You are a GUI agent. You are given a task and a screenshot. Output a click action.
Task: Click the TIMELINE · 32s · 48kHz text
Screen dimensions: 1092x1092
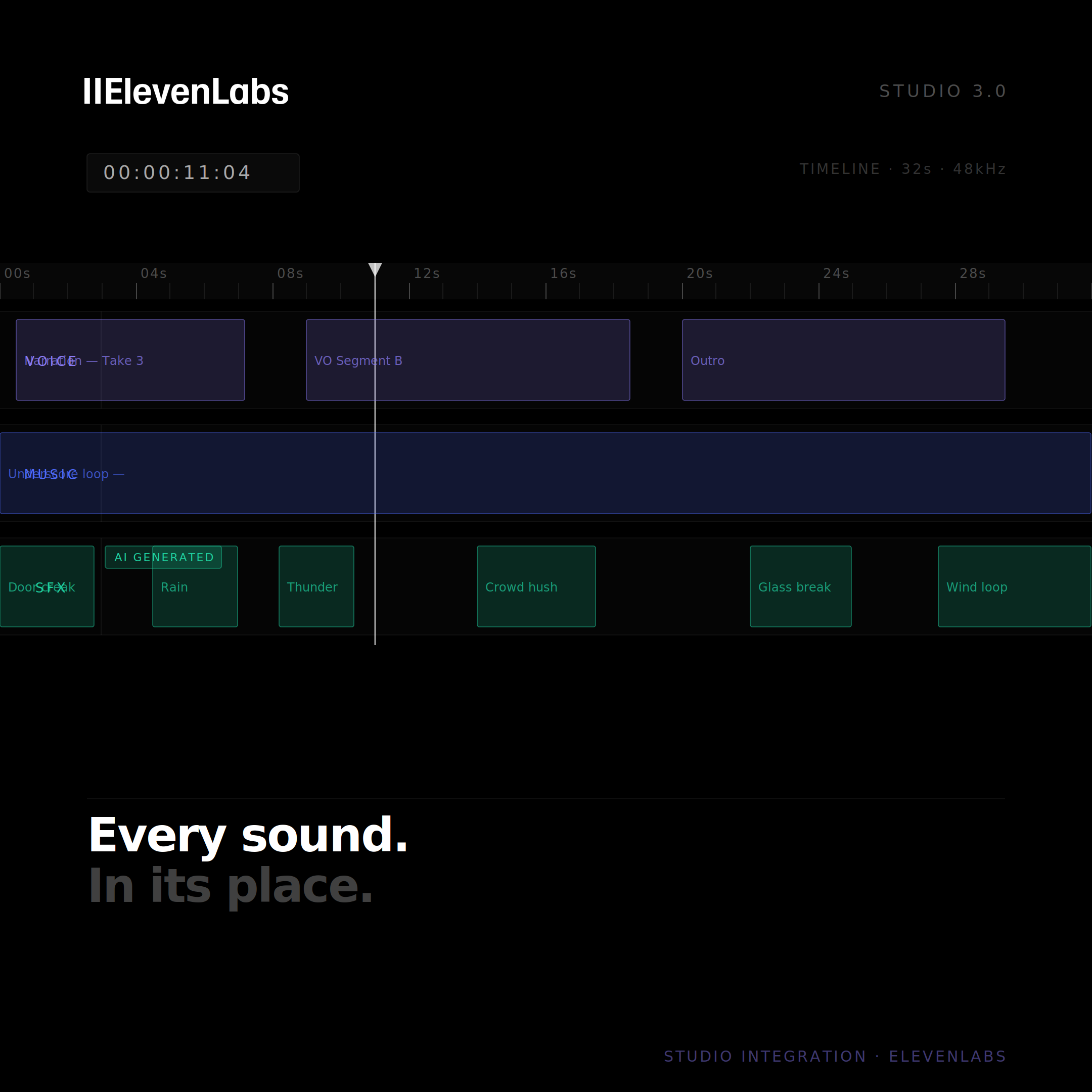902,169
